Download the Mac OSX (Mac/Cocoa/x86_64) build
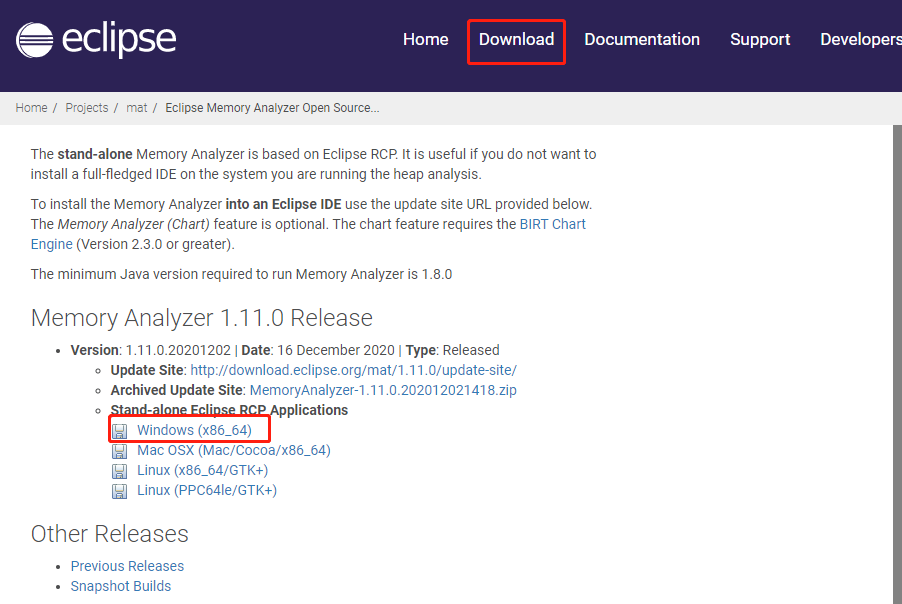The image size is (902, 604). pyautogui.click(x=234, y=450)
